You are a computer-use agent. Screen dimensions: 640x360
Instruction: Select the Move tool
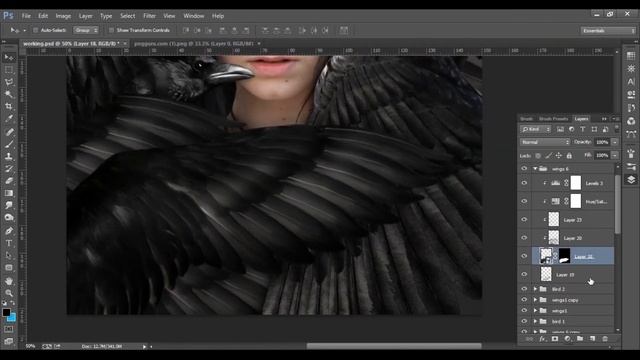(x=9, y=58)
